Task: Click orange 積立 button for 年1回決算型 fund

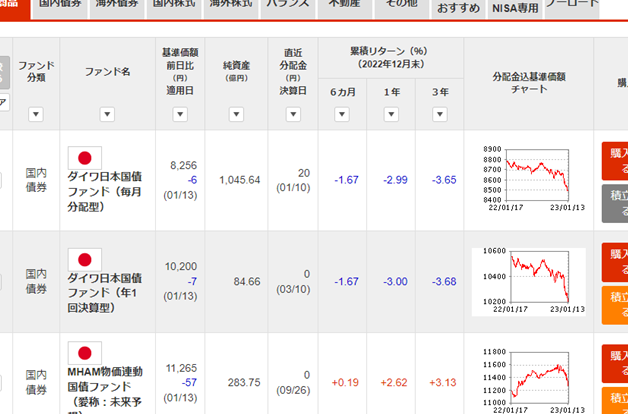Action: pos(615,305)
